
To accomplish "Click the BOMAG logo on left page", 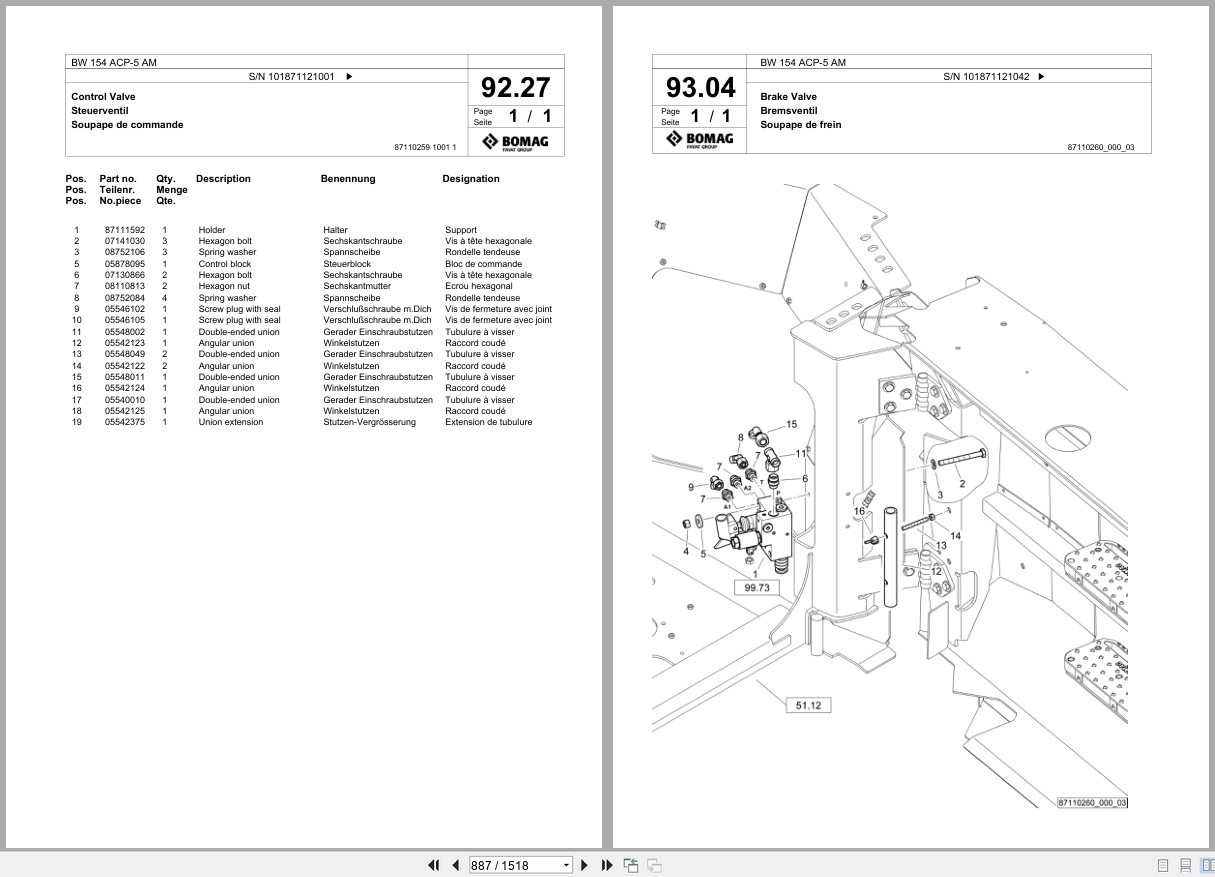I will click(x=515, y=142).
